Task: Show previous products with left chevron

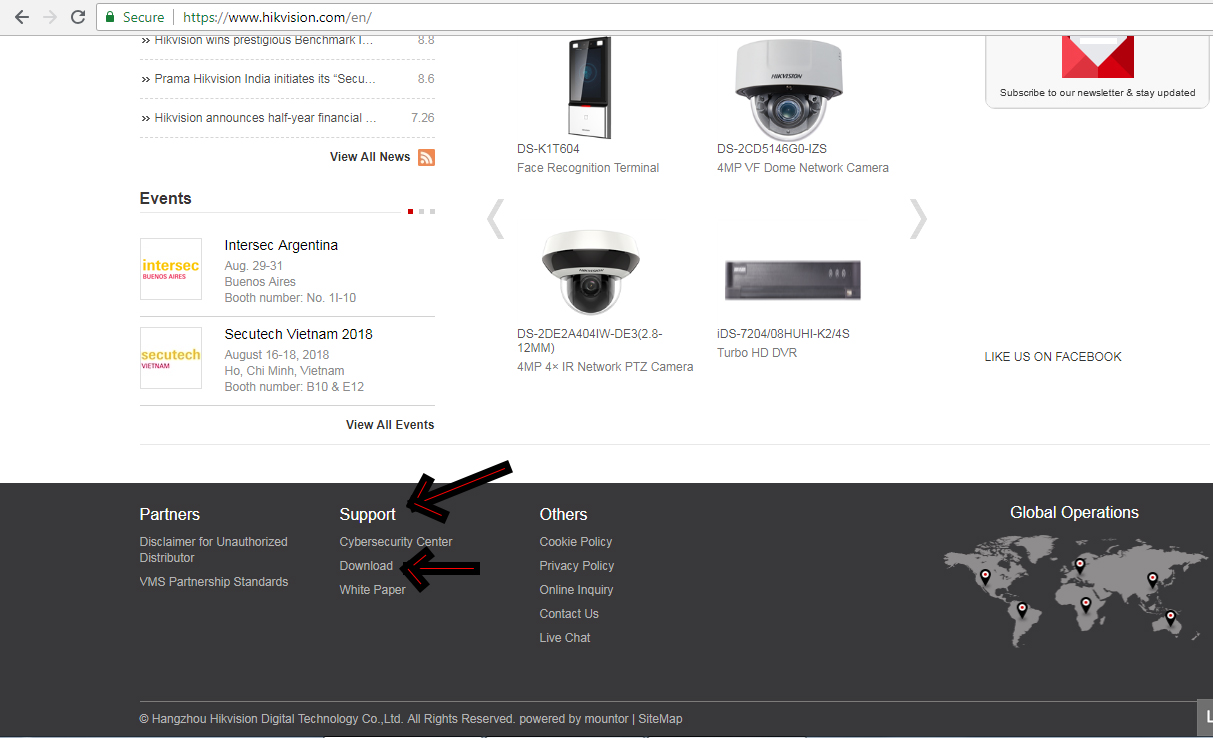Action: (495, 220)
